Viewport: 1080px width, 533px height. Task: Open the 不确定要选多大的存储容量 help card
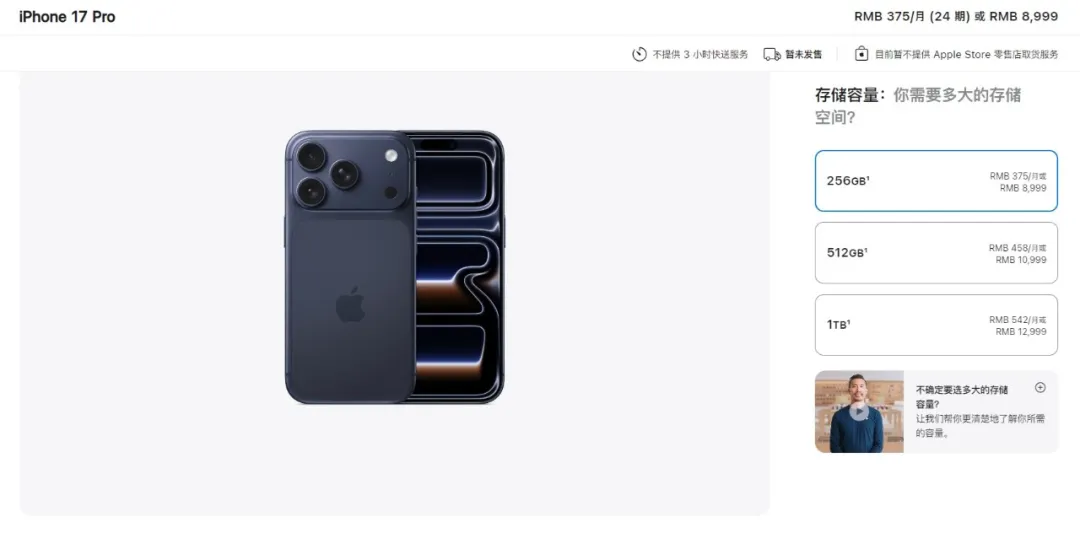[x=936, y=412]
